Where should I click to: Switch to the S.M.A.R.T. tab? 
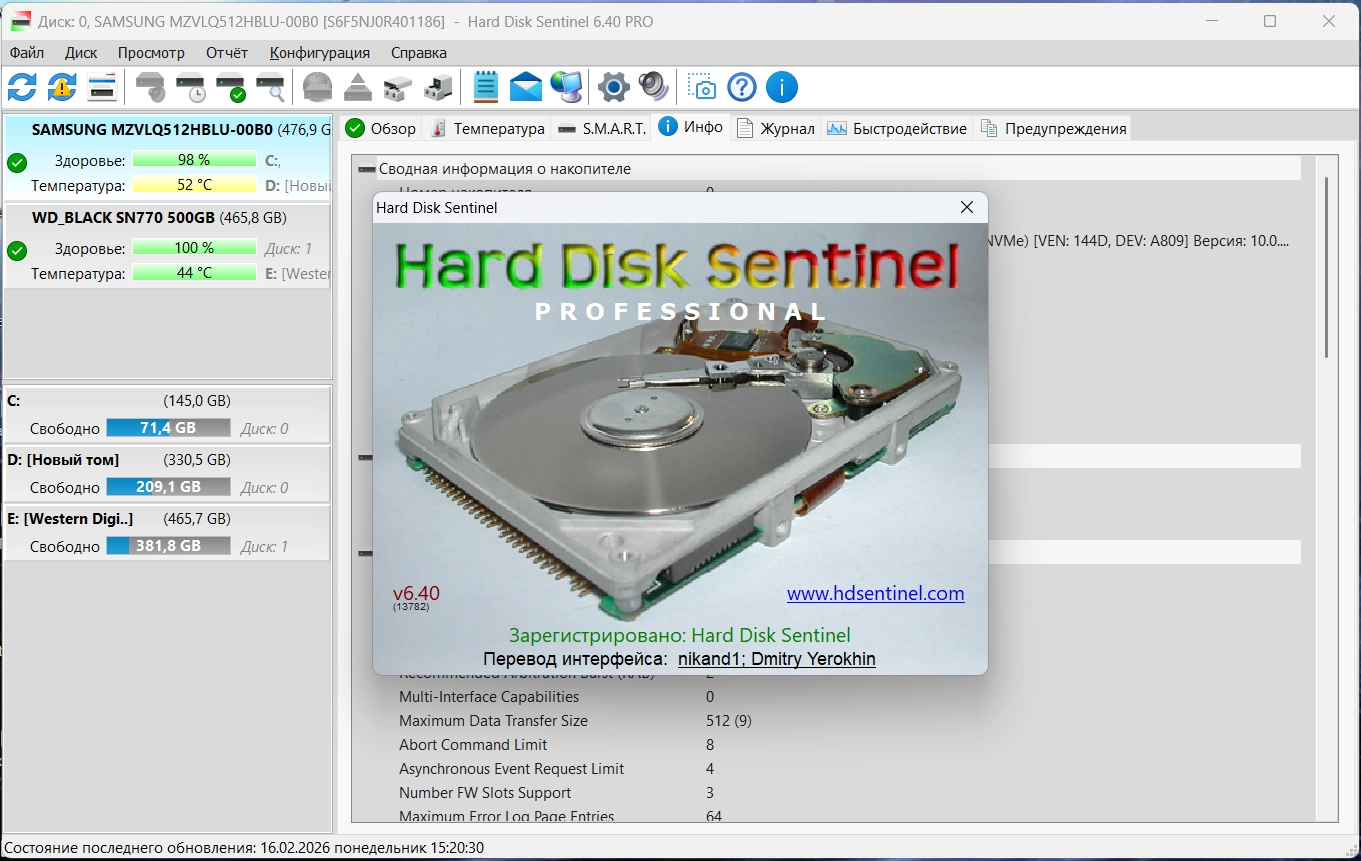coord(602,128)
